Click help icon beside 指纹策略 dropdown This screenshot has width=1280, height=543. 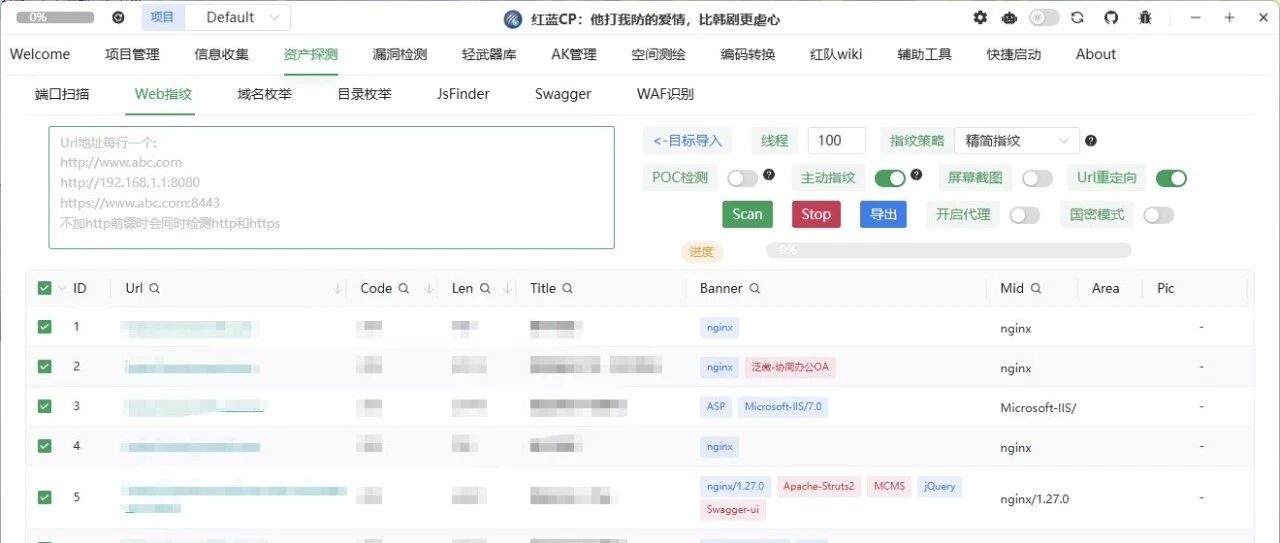coord(1091,141)
